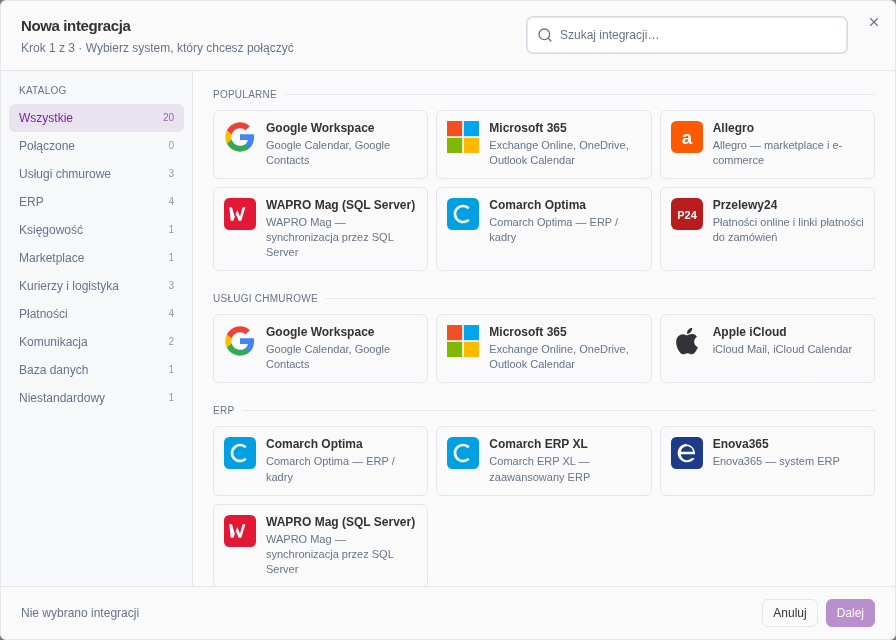Viewport: 896px width, 640px height.
Task: Show the Marketplace category
Action: coord(96,258)
